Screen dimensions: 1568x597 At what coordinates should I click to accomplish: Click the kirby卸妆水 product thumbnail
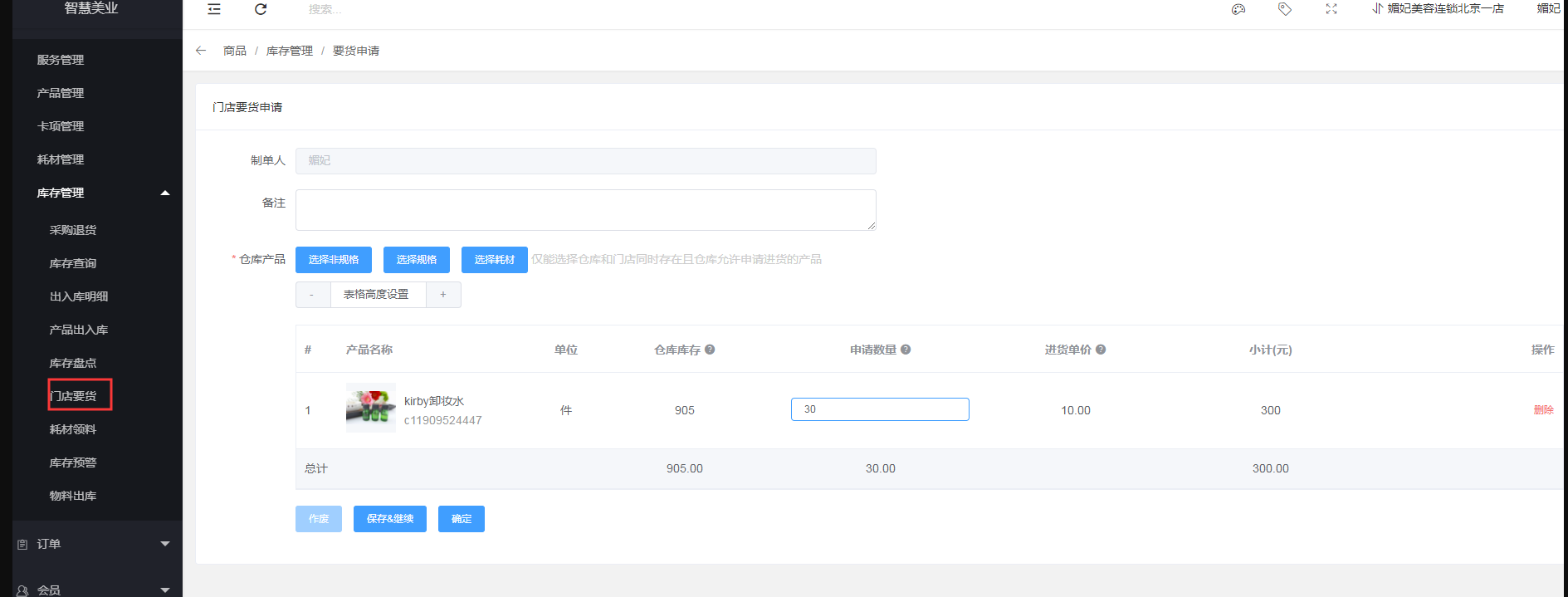[371, 408]
